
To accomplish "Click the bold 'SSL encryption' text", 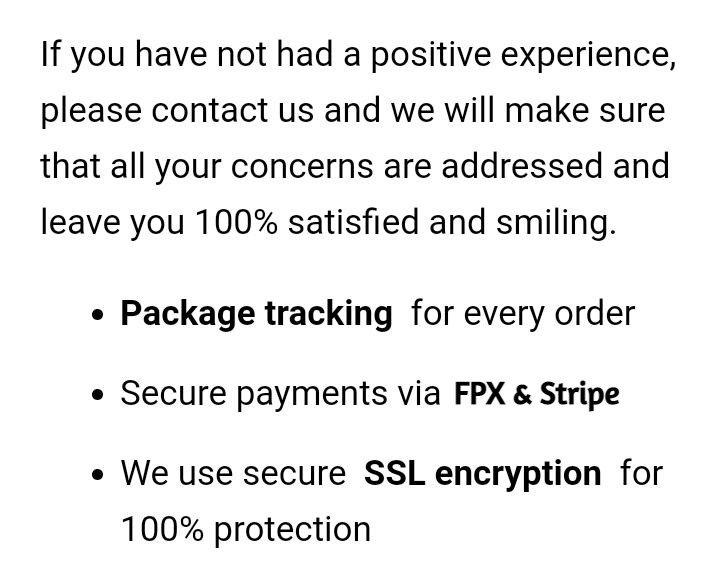I will click(x=482, y=473).
